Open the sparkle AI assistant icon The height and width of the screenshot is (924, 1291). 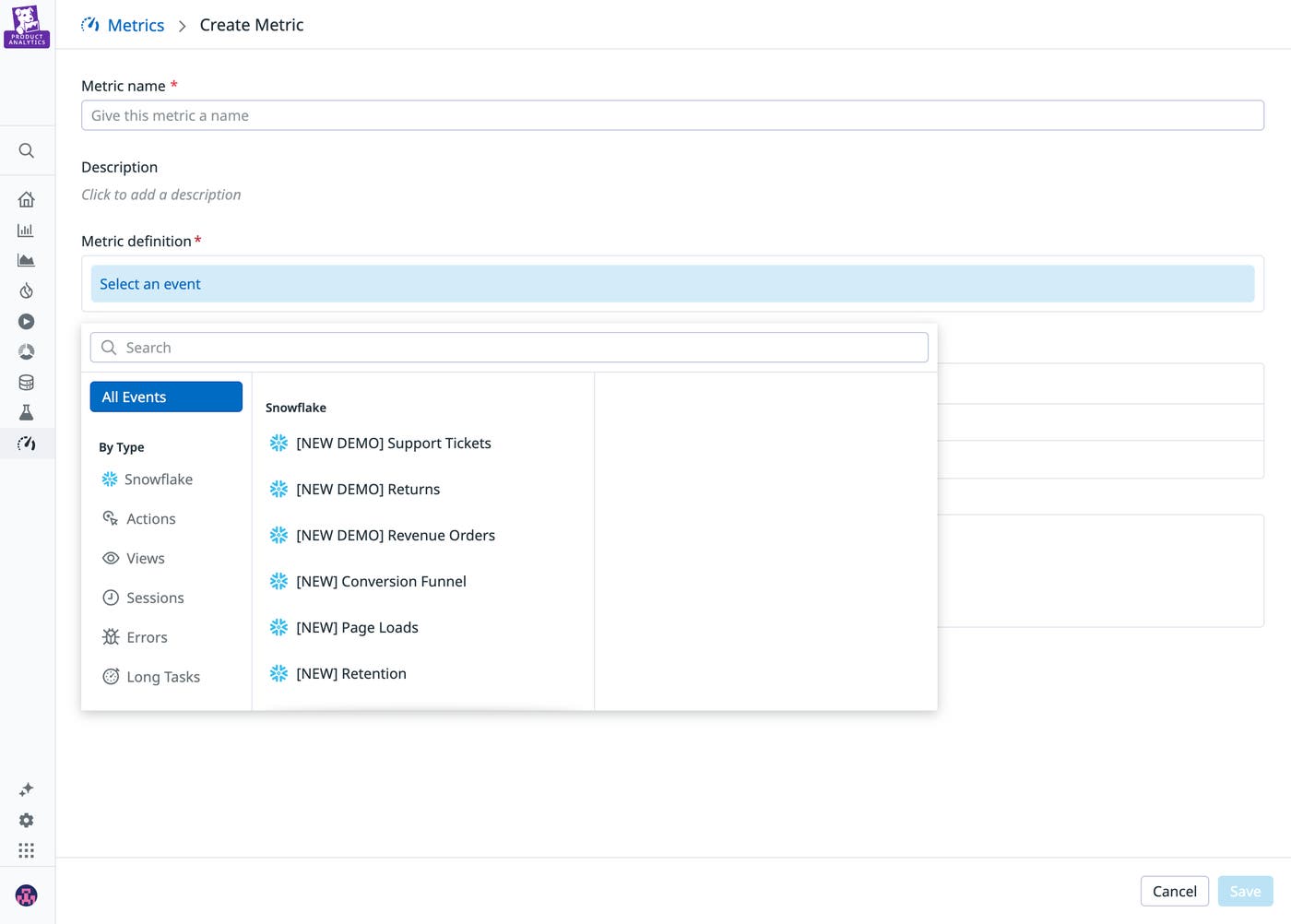click(x=27, y=789)
